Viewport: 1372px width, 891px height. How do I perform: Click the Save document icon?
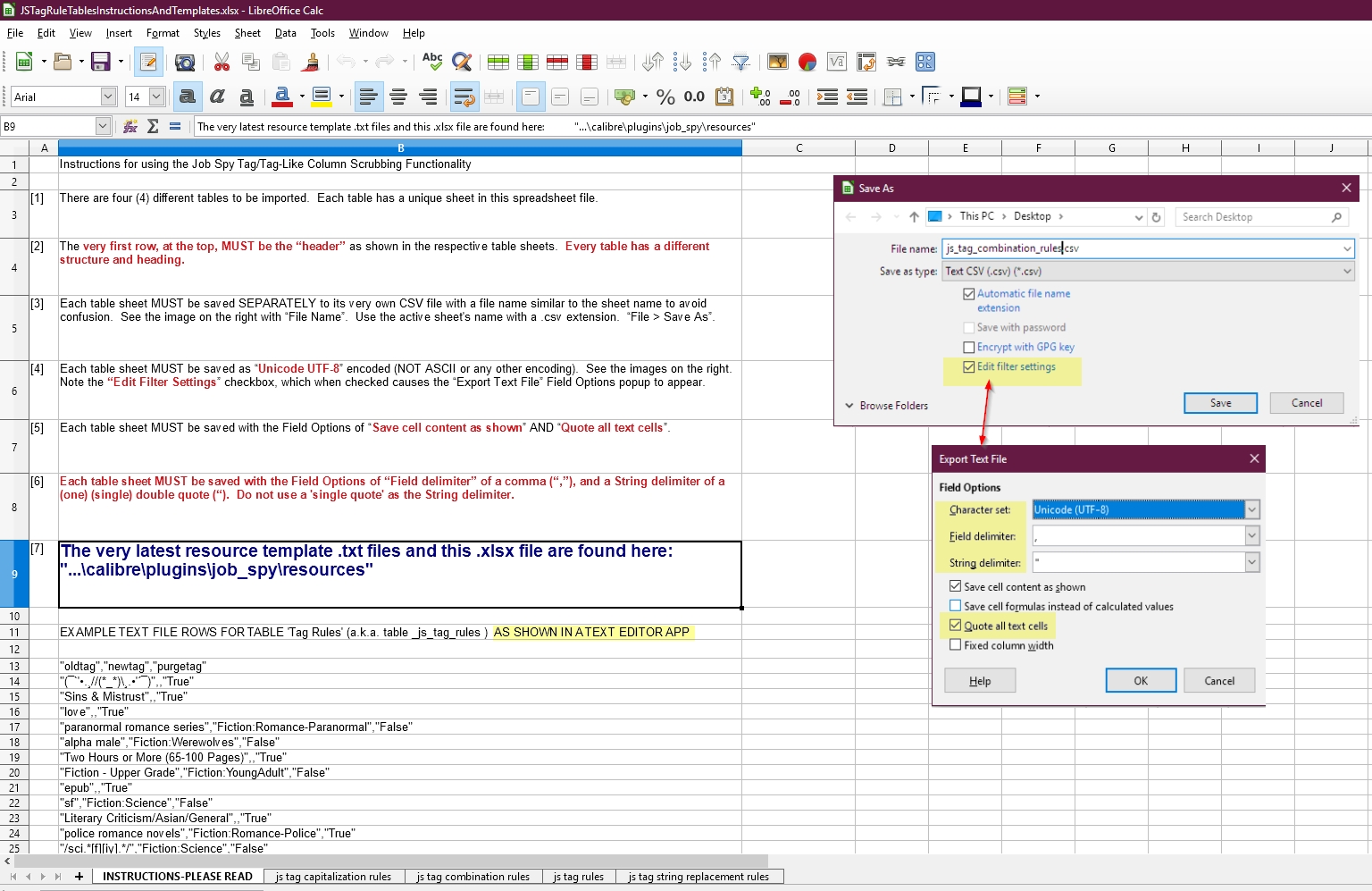coord(100,62)
